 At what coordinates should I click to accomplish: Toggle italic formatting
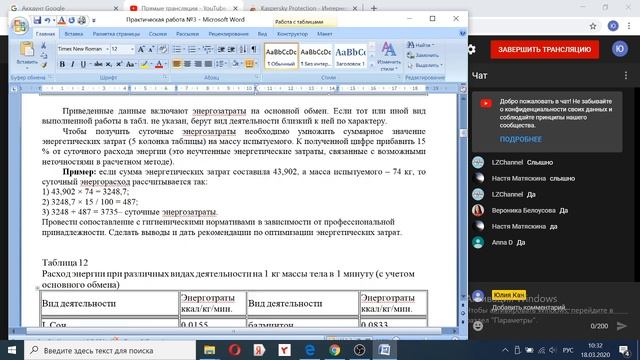click(x=73, y=64)
